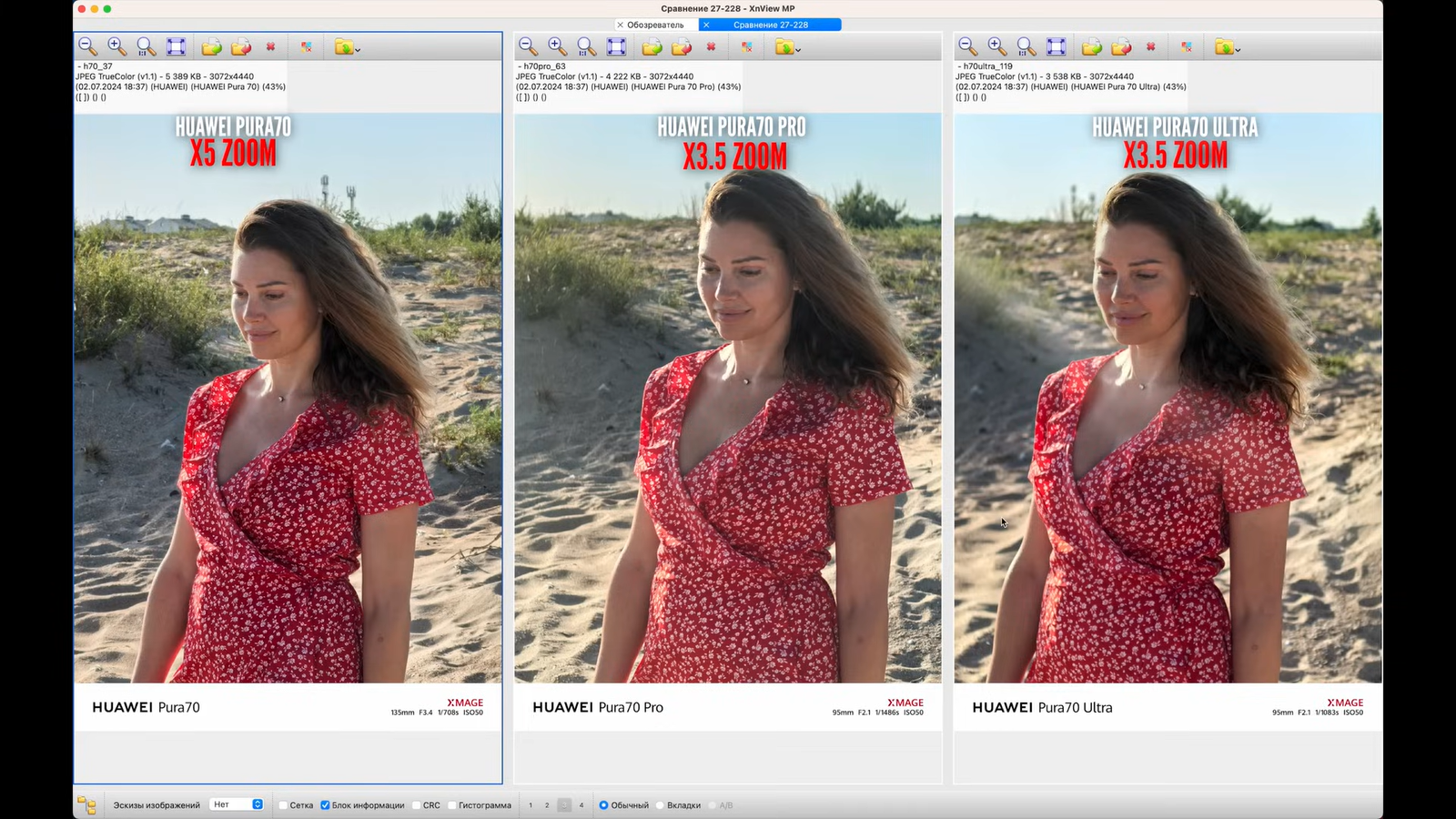Viewport: 1456px width, 819px height.
Task: Switch to 4-image layout button
Action: coord(581,805)
